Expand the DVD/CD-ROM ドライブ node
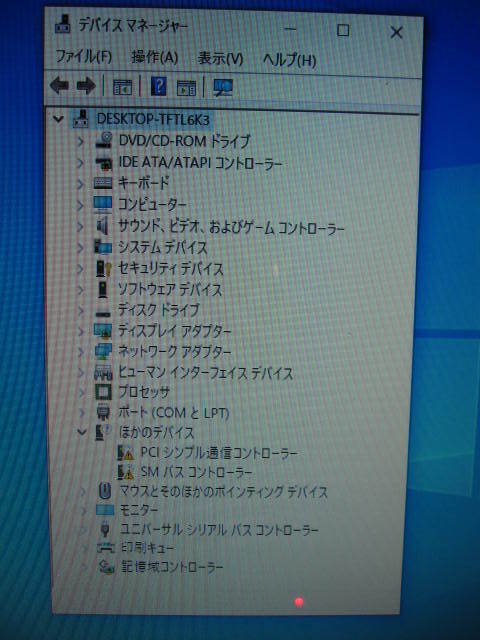The height and width of the screenshot is (640, 480). [x=81, y=142]
